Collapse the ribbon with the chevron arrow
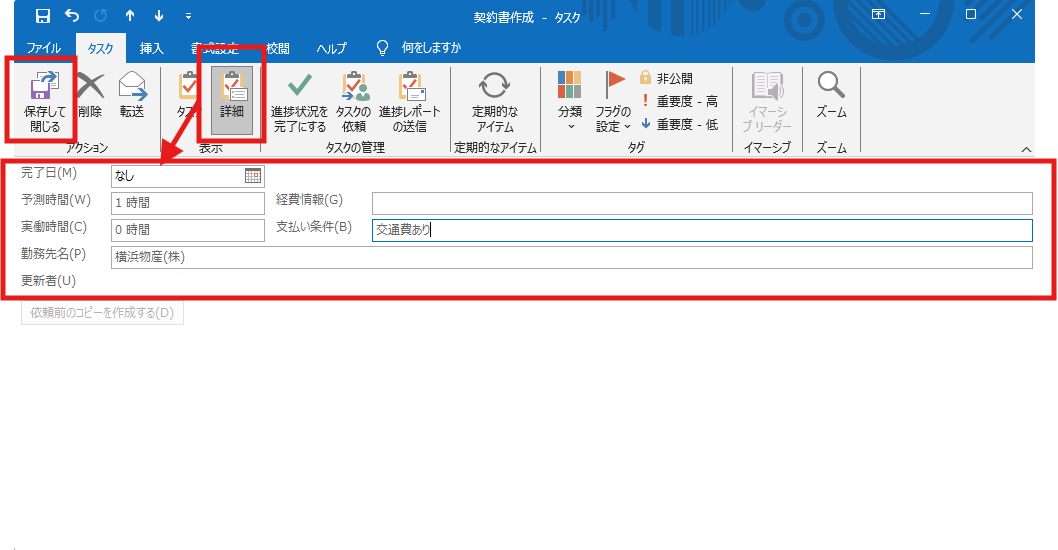The height and width of the screenshot is (550, 1058). pyautogui.click(x=1026, y=149)
